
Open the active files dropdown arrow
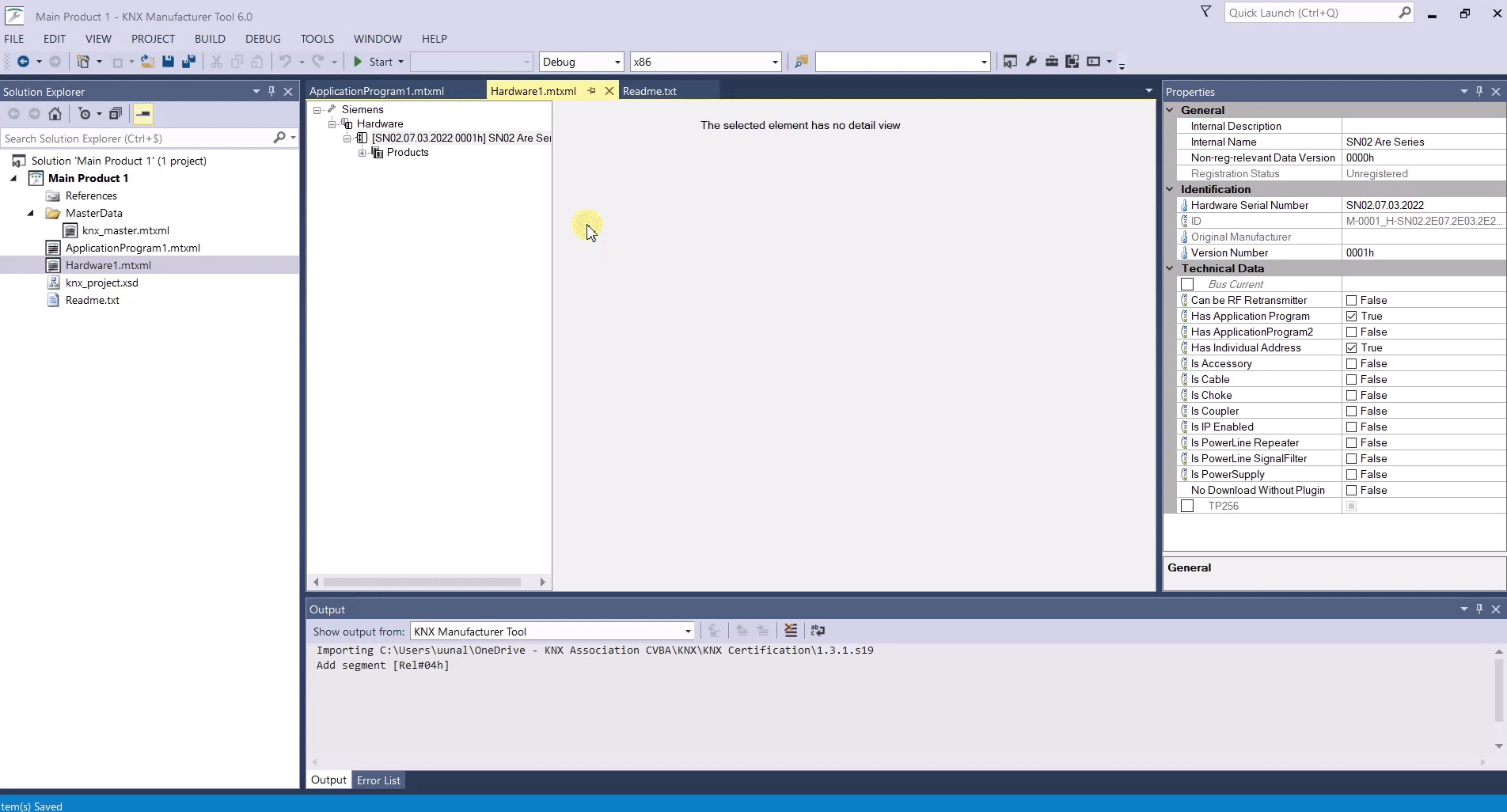(x=1148, y=91)
